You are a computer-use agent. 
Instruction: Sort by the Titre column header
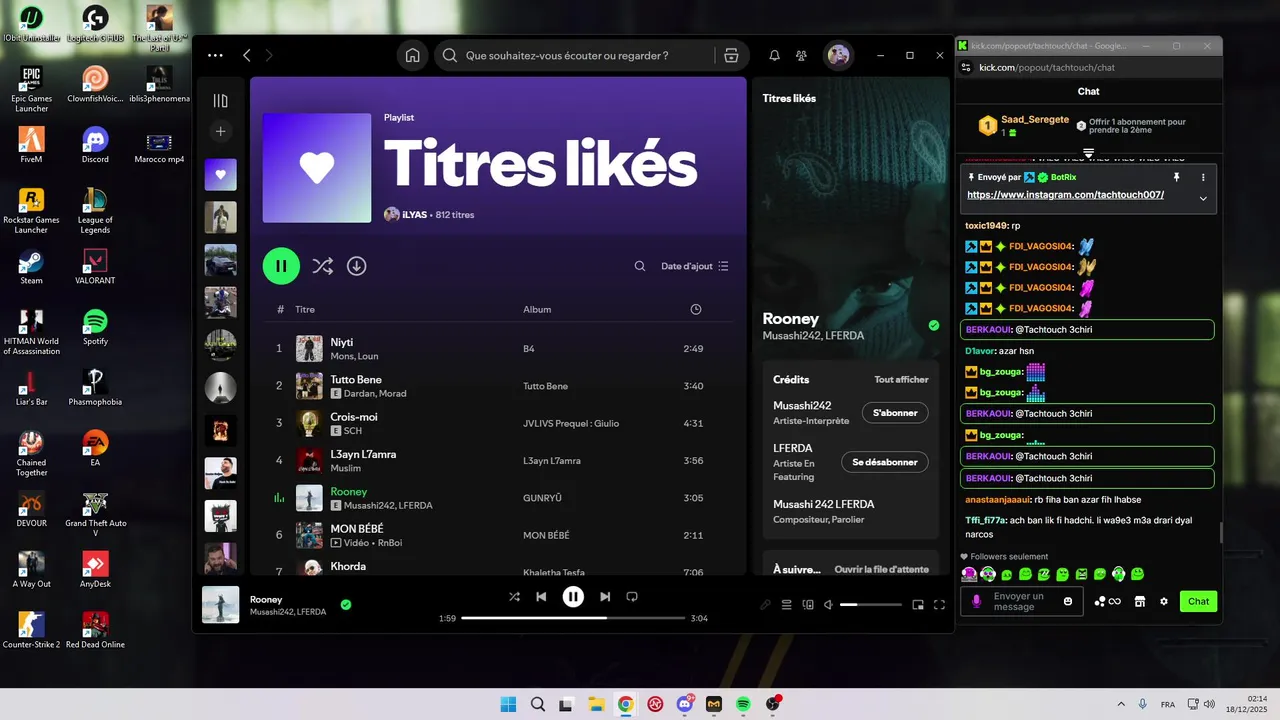(x=305, y=310)
